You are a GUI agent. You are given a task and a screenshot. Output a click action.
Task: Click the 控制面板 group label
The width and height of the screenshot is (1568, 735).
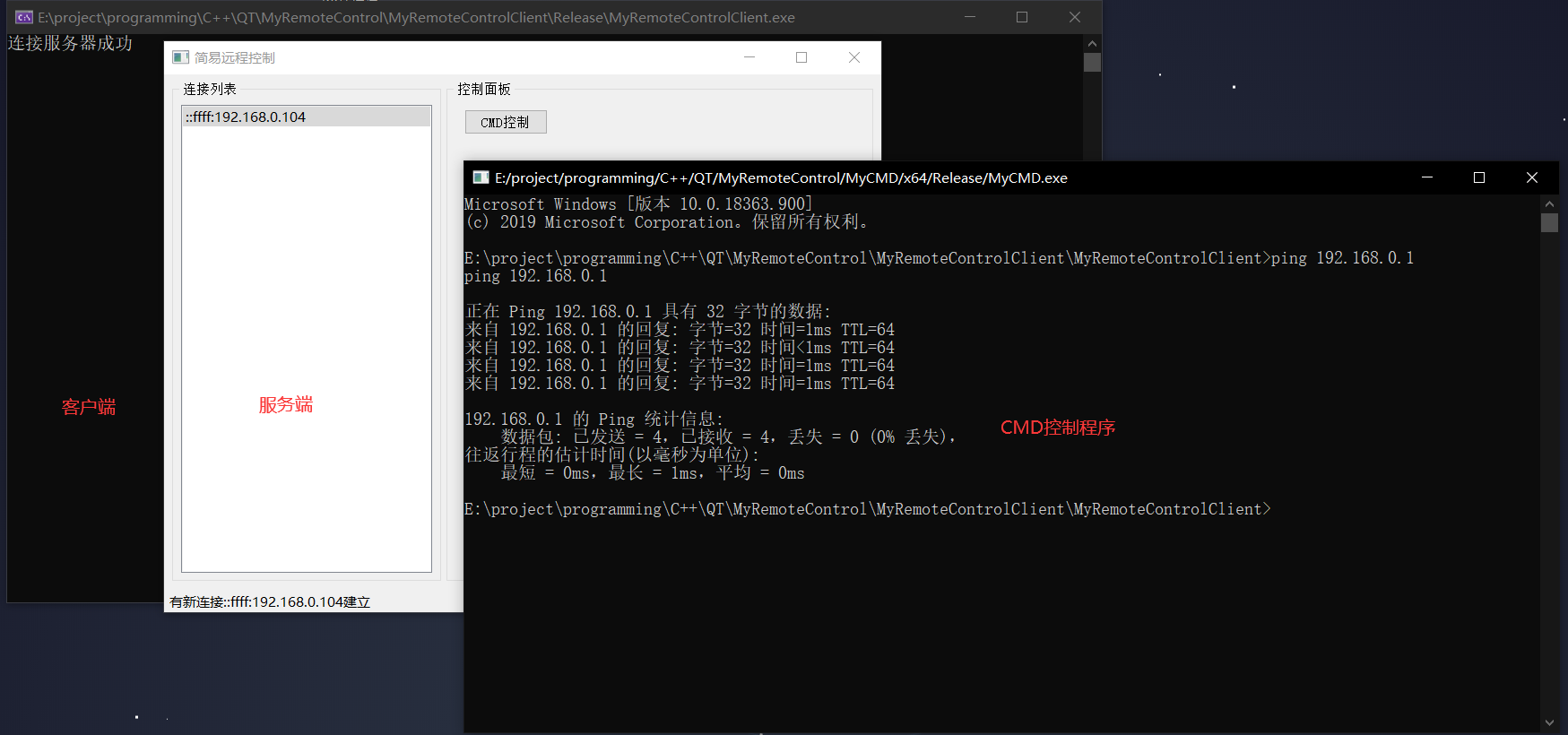click(x=484, y=89)
